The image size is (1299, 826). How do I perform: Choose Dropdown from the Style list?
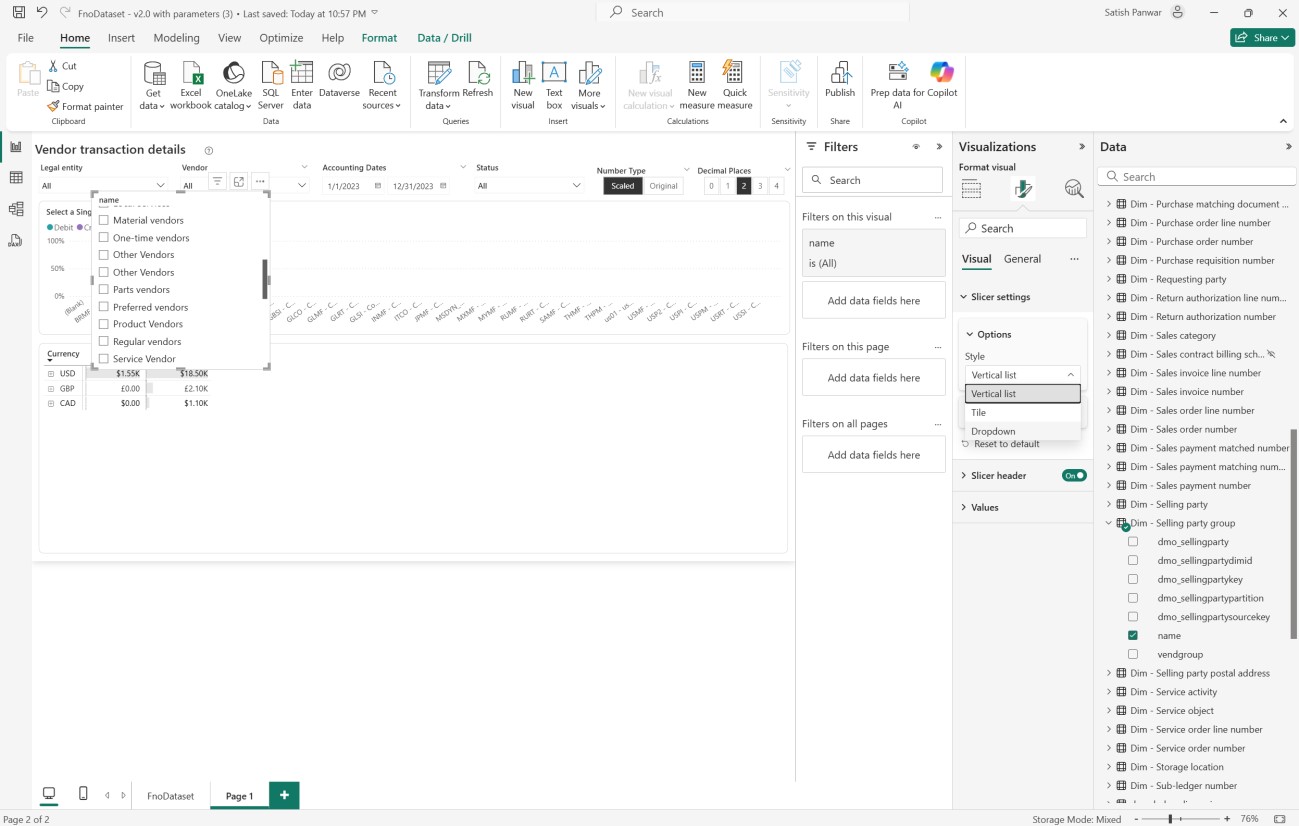point(993,431)
